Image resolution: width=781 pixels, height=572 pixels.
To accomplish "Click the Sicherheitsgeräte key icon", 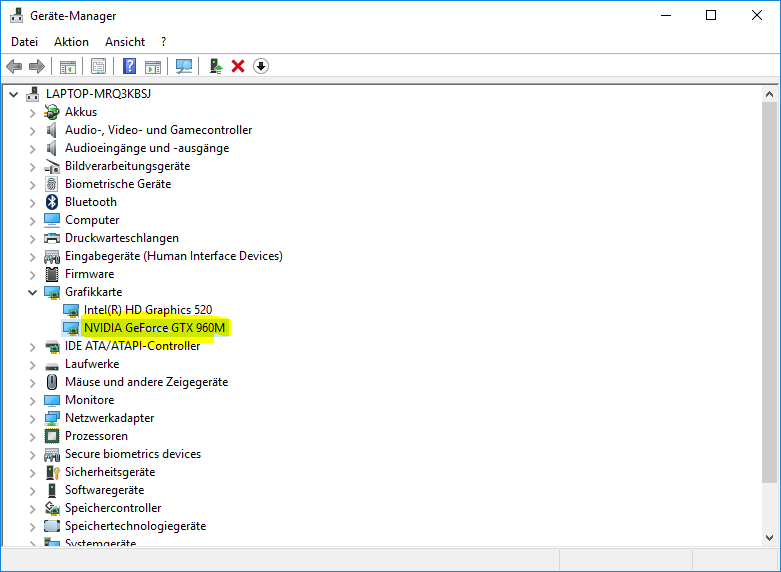I will click(52, 472).
